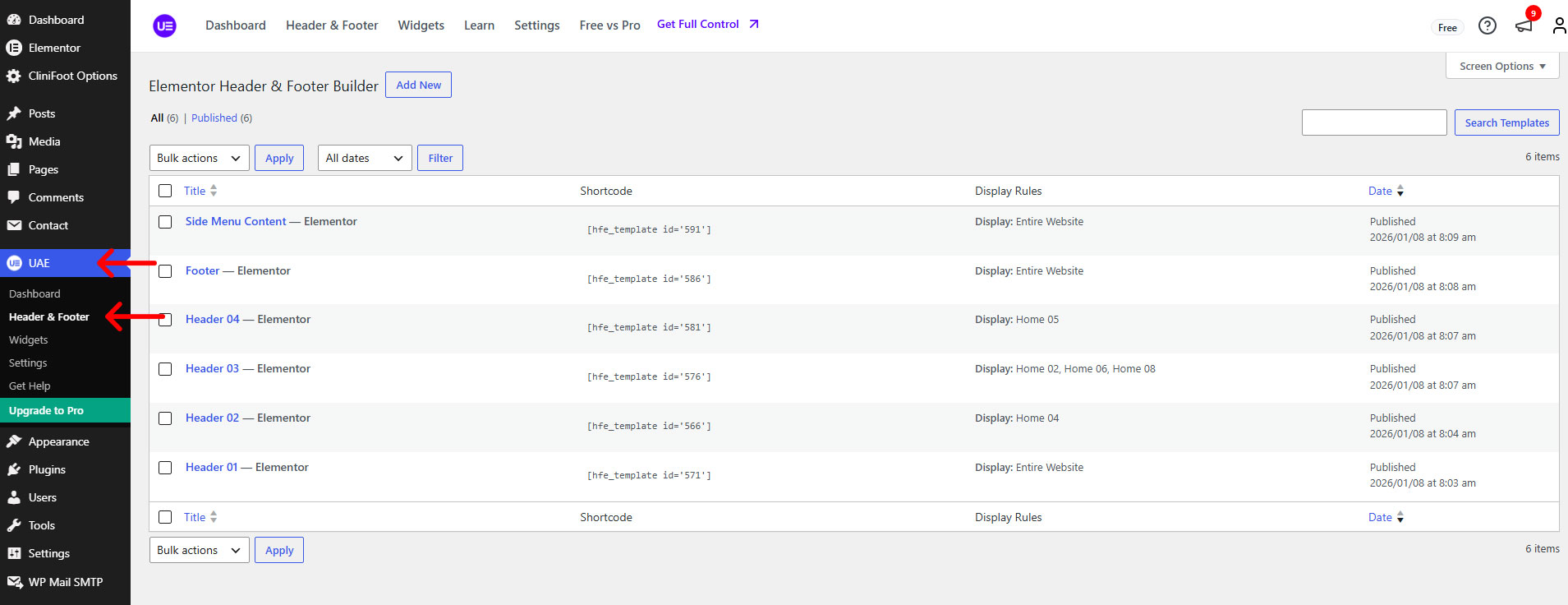Select the Footer template row checkbox
Screen dimensions: 1568x605
click(165, 271)
